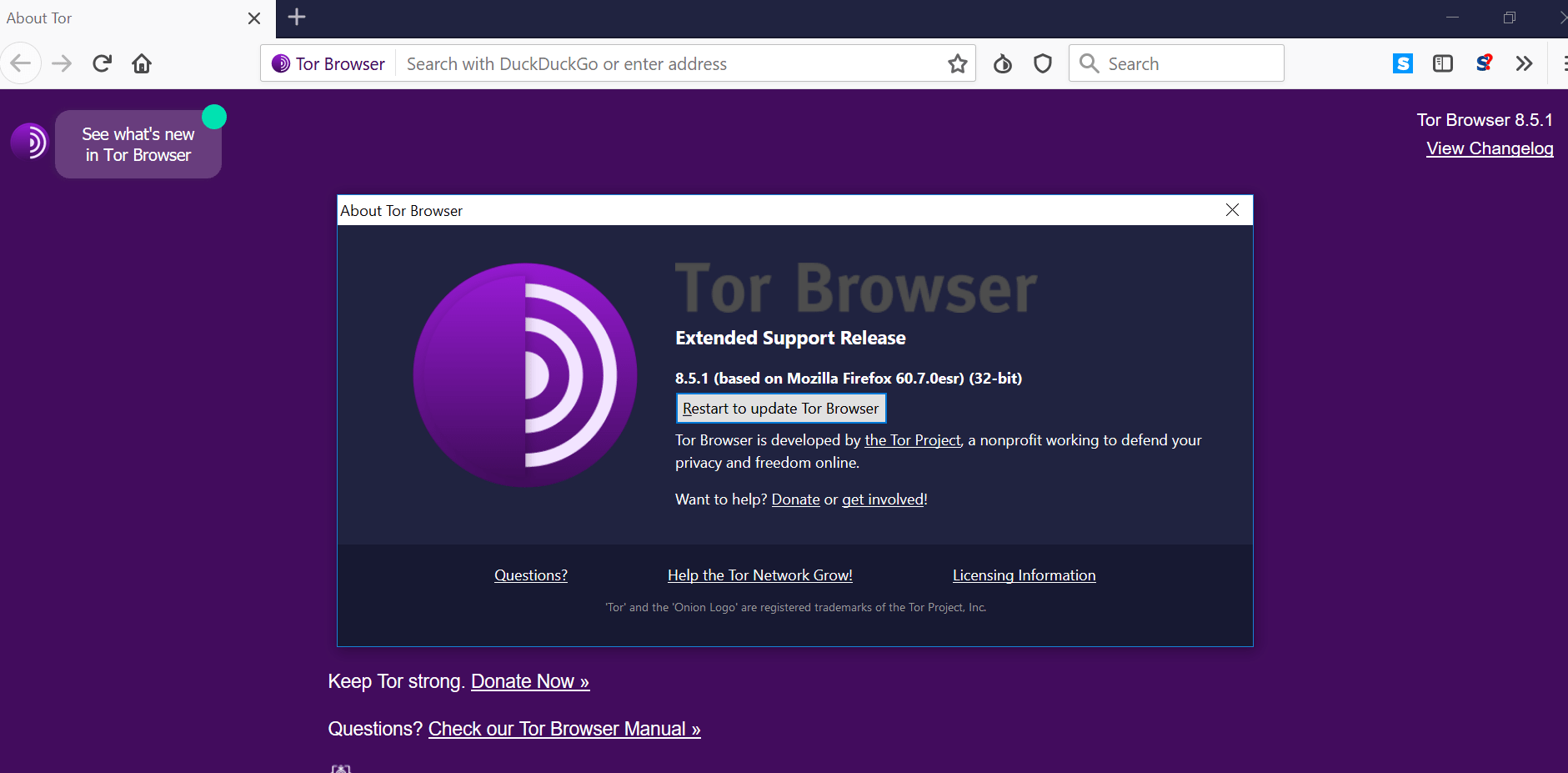Click the purple onion logo beside what's new

coord(29,143)
